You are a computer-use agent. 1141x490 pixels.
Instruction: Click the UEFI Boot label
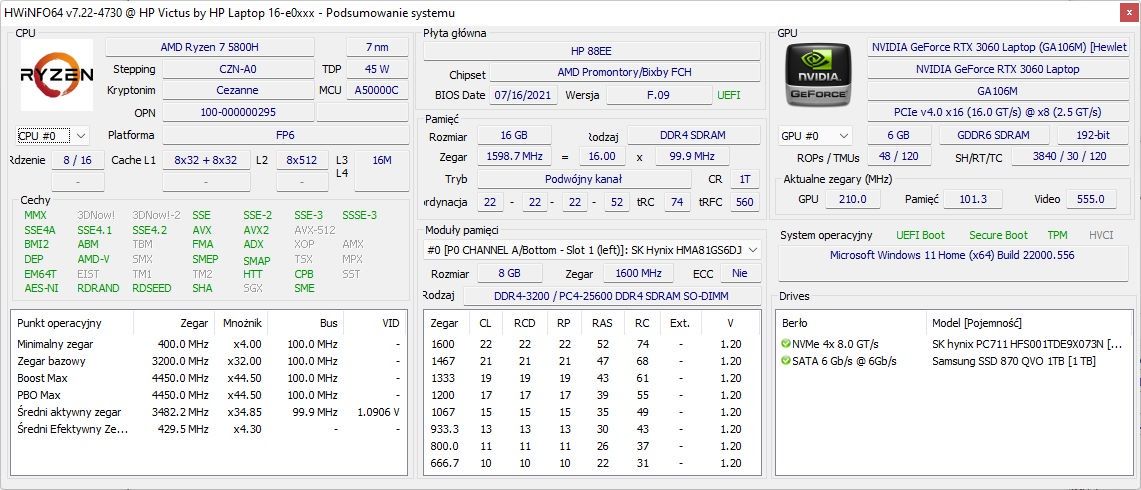coord(921,235)
